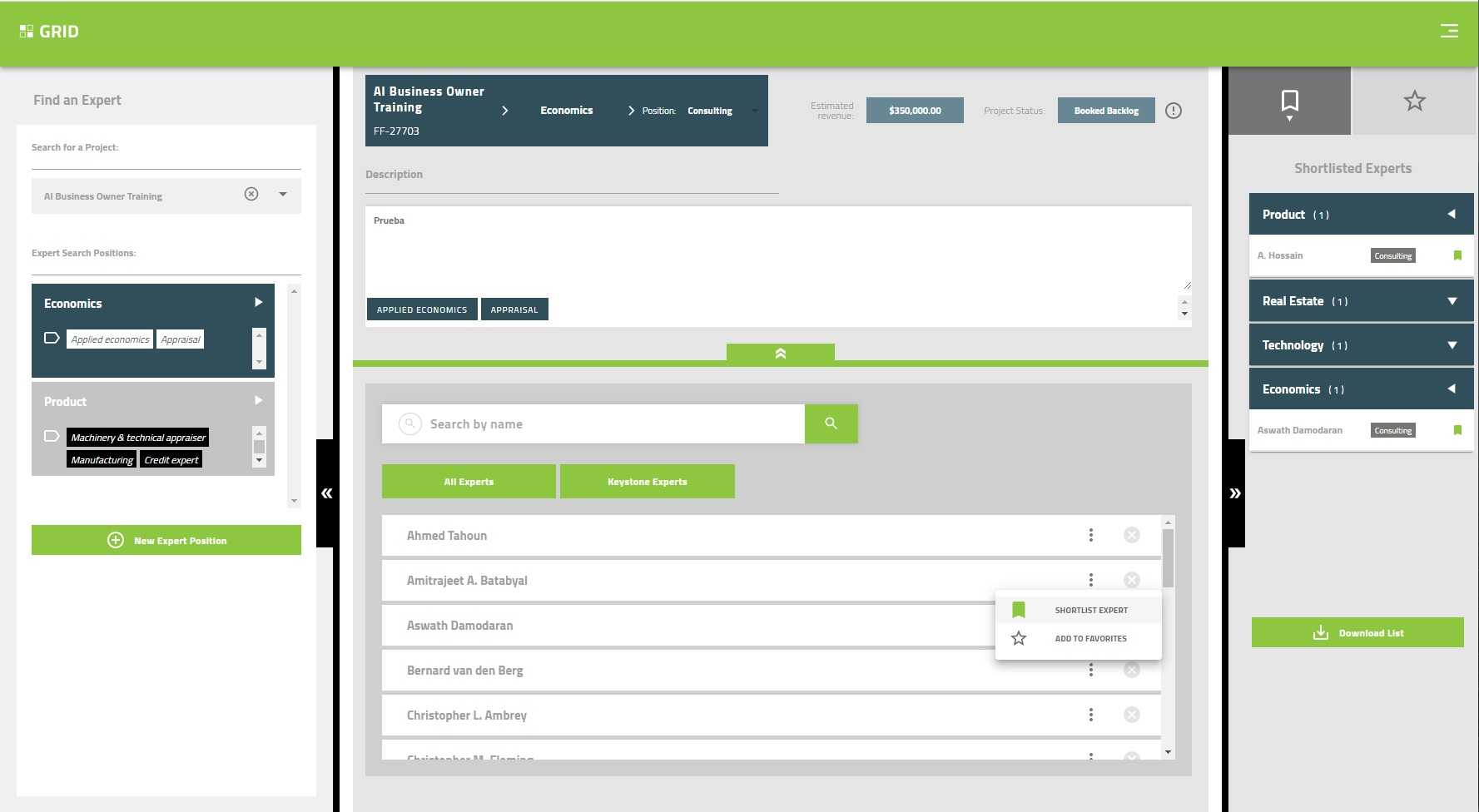Collapse the right shortlist panel arrow
1479x812 pixels.
pos(1235,493)
